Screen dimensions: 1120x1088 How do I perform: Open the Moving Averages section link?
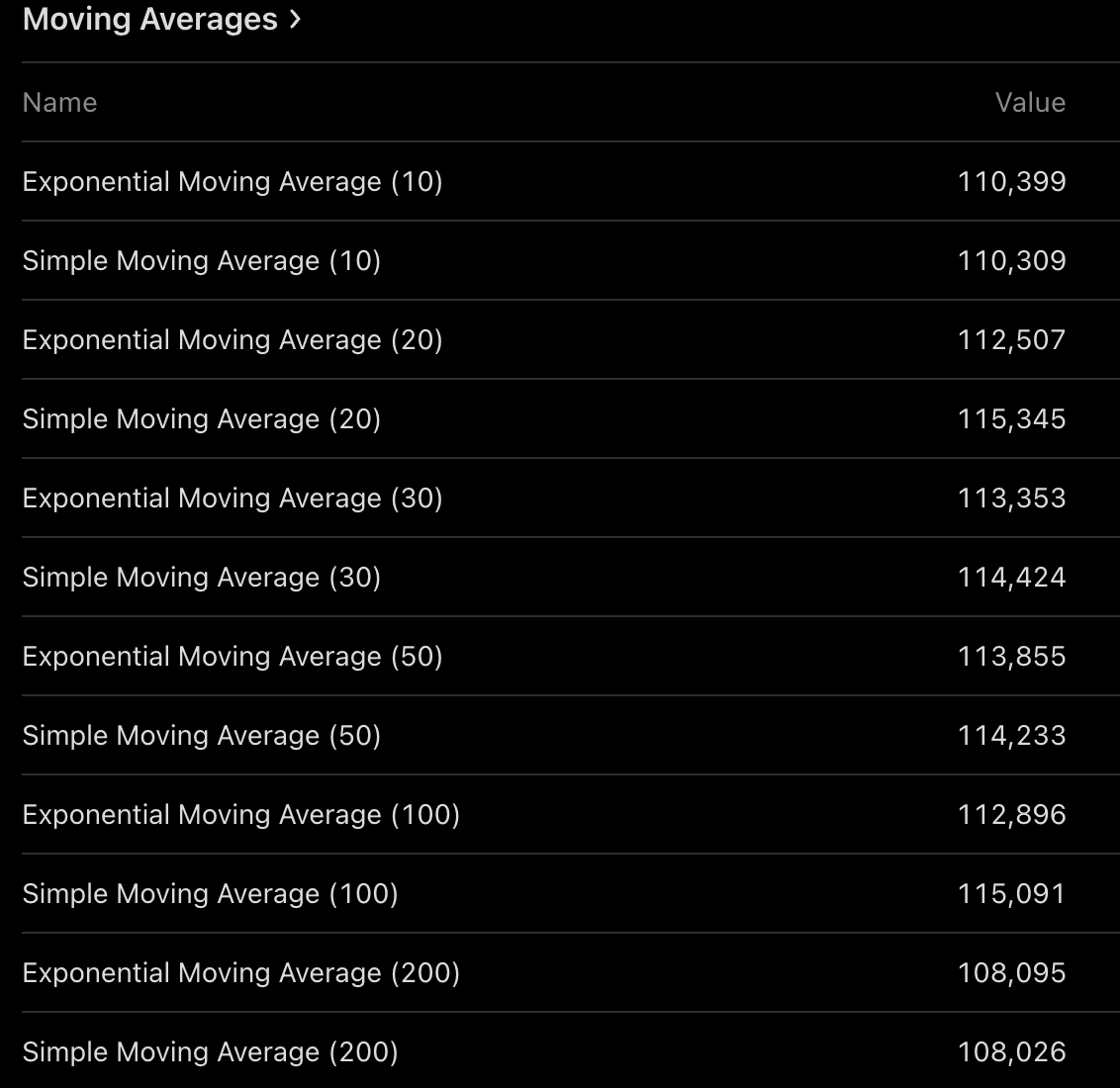tap(149, 20)
